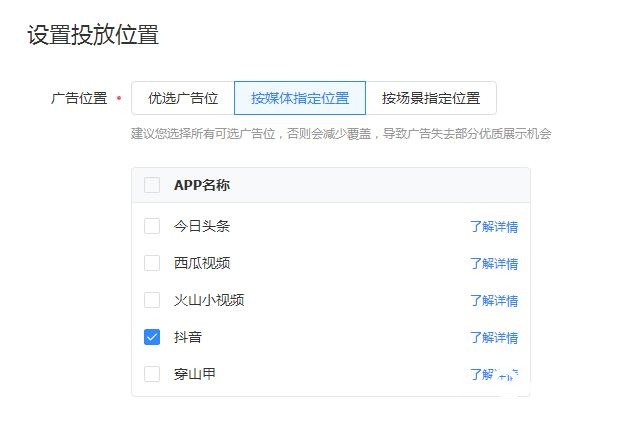The height and width of the screenshot is (434, 623).
Task: Open 了解详情 link for 抖音
Action: (494, 337)
